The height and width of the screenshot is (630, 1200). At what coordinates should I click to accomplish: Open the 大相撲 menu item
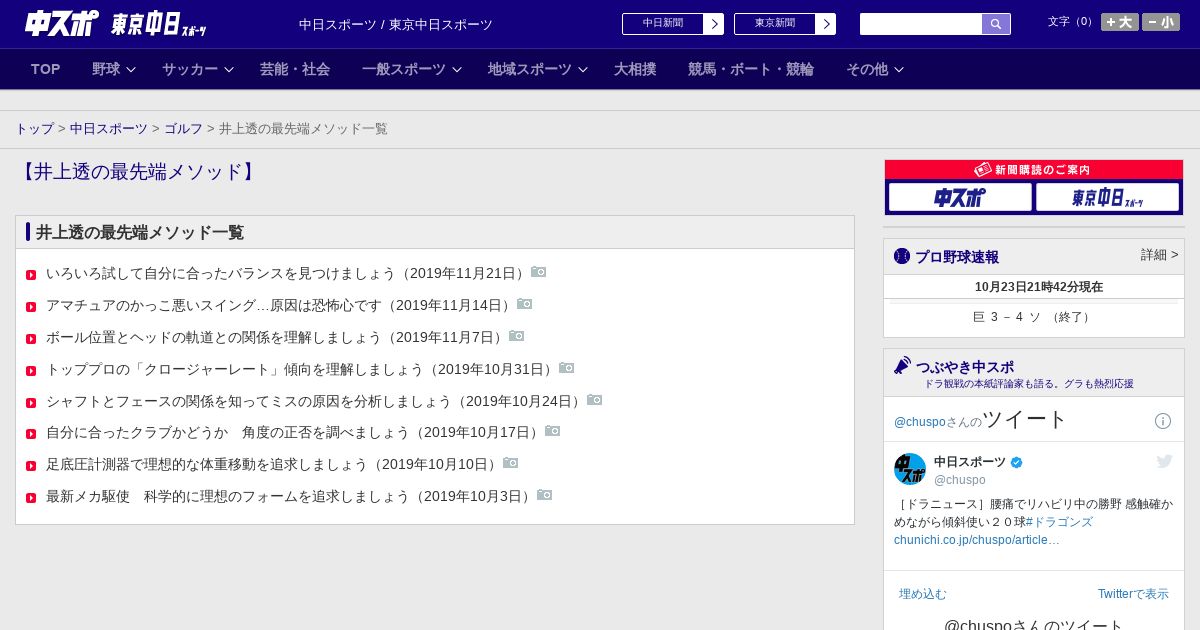pos(635,69)
